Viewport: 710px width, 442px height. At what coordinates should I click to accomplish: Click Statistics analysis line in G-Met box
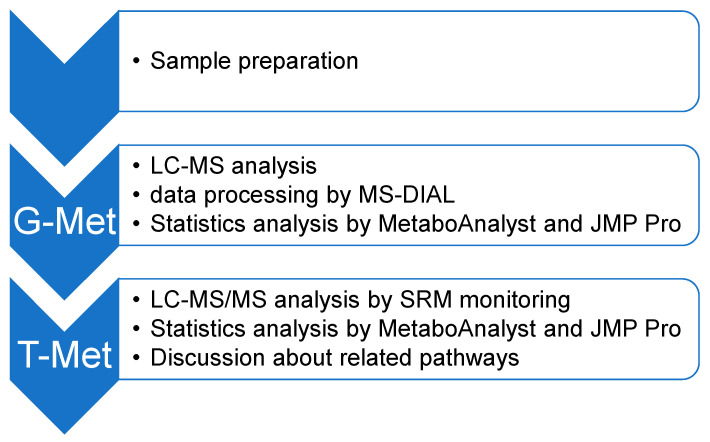(x=416, y=224)
